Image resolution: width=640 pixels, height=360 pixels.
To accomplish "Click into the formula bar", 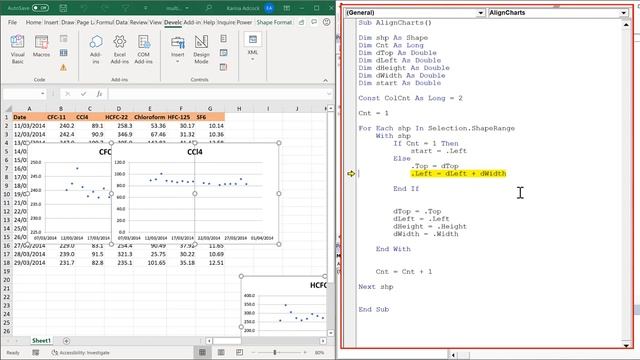I will [216, 94].
